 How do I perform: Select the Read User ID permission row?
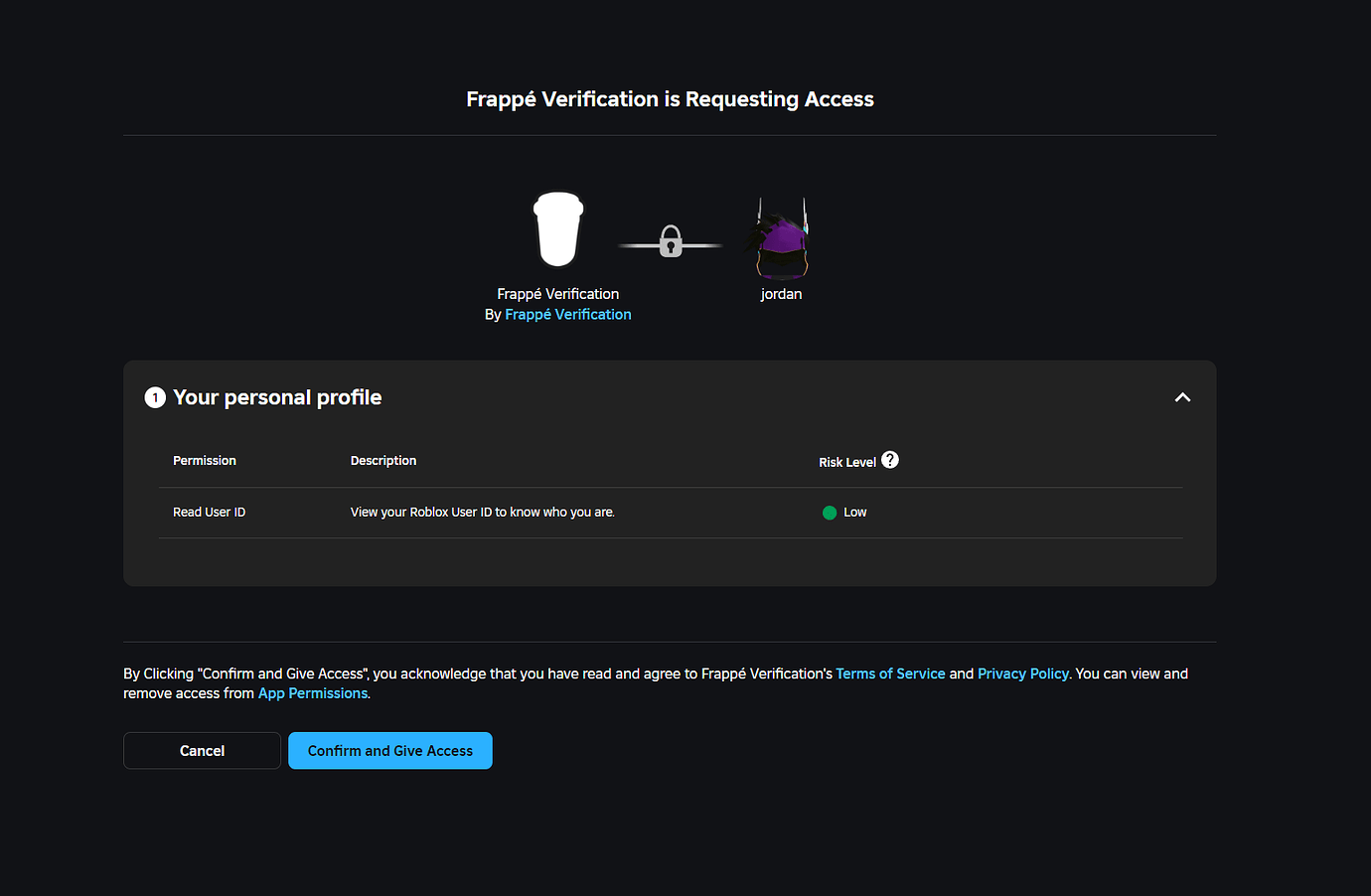pos(209,513)
